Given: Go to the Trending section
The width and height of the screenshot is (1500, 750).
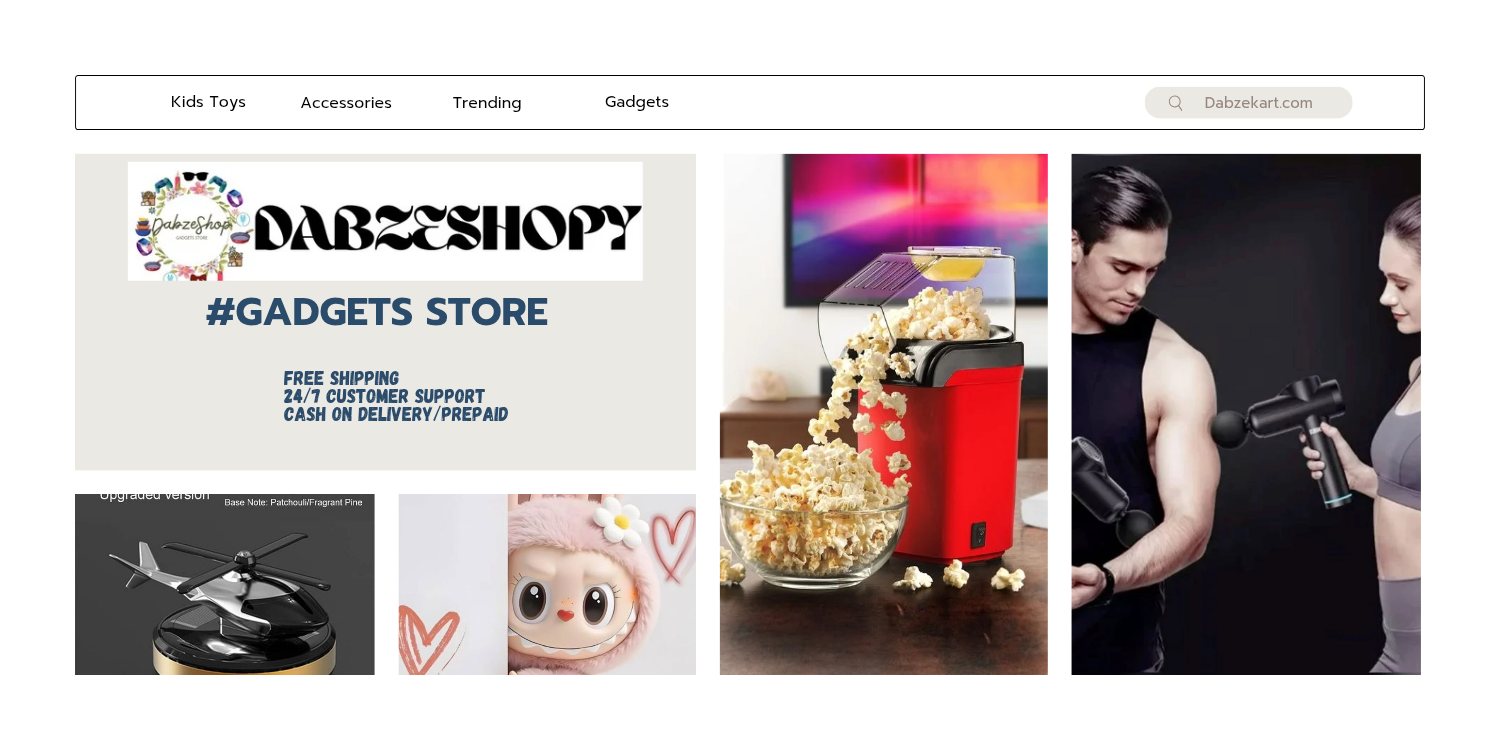Looking at the screenshot, I should click(x=487, y=103).
